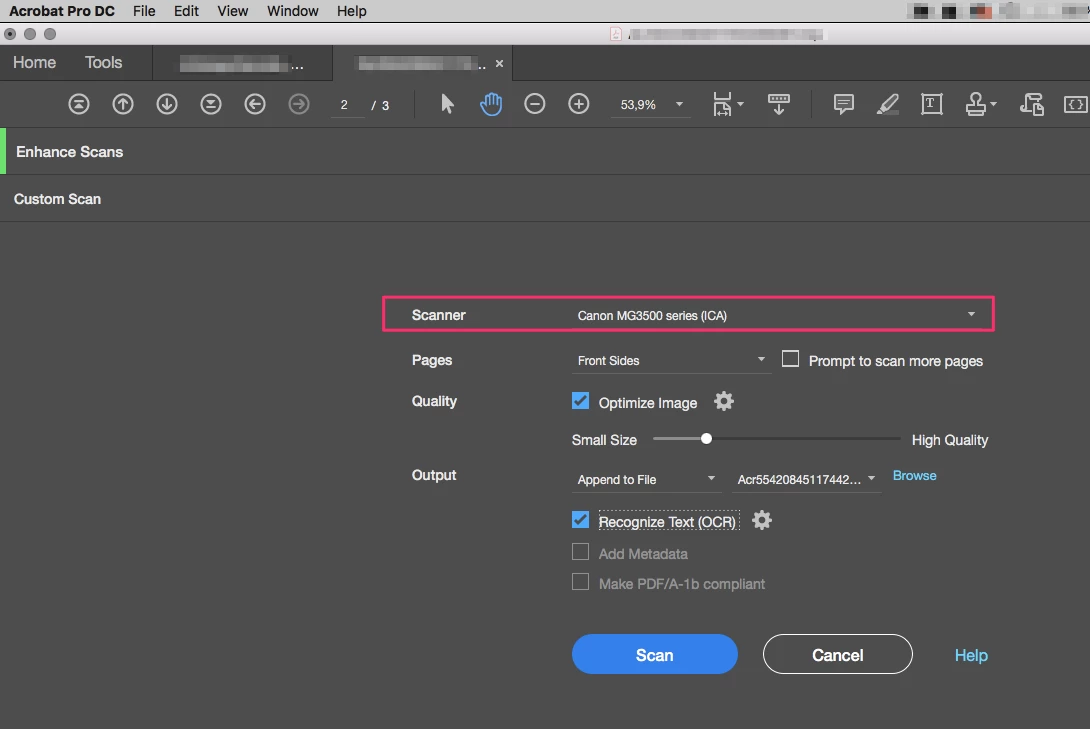
Task: Open Acrobat Pro DC application menu
Action: (62, 11)
